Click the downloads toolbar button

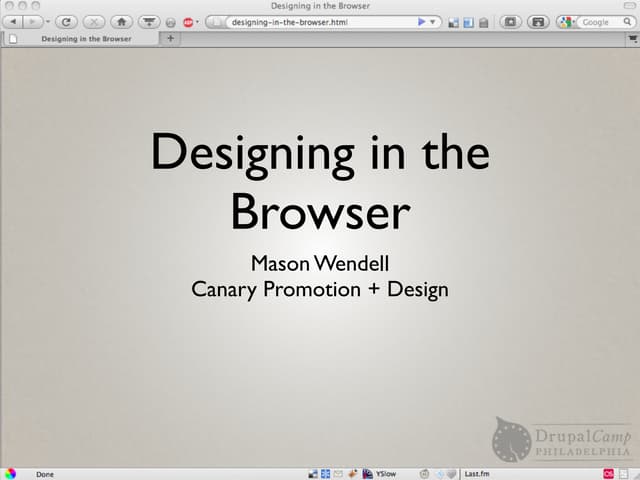pyautogui.click(x=148, y=21)
